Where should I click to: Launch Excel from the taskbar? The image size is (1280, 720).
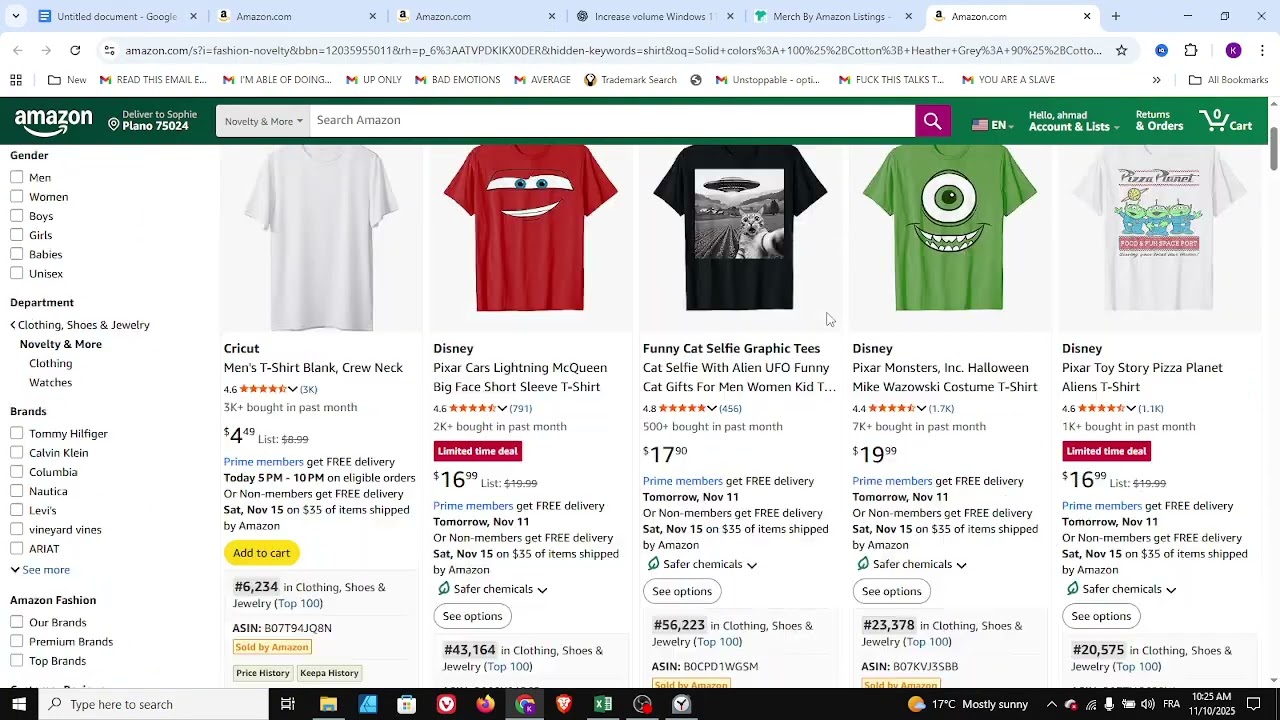coord(603,704)
